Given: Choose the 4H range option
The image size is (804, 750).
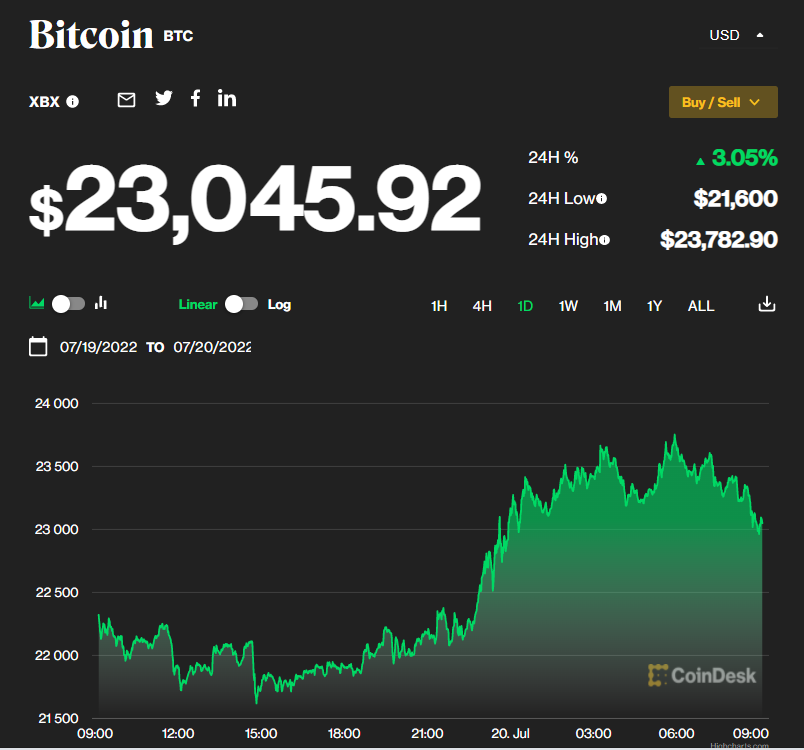Looking at the screenshot, I should [482, 306].
